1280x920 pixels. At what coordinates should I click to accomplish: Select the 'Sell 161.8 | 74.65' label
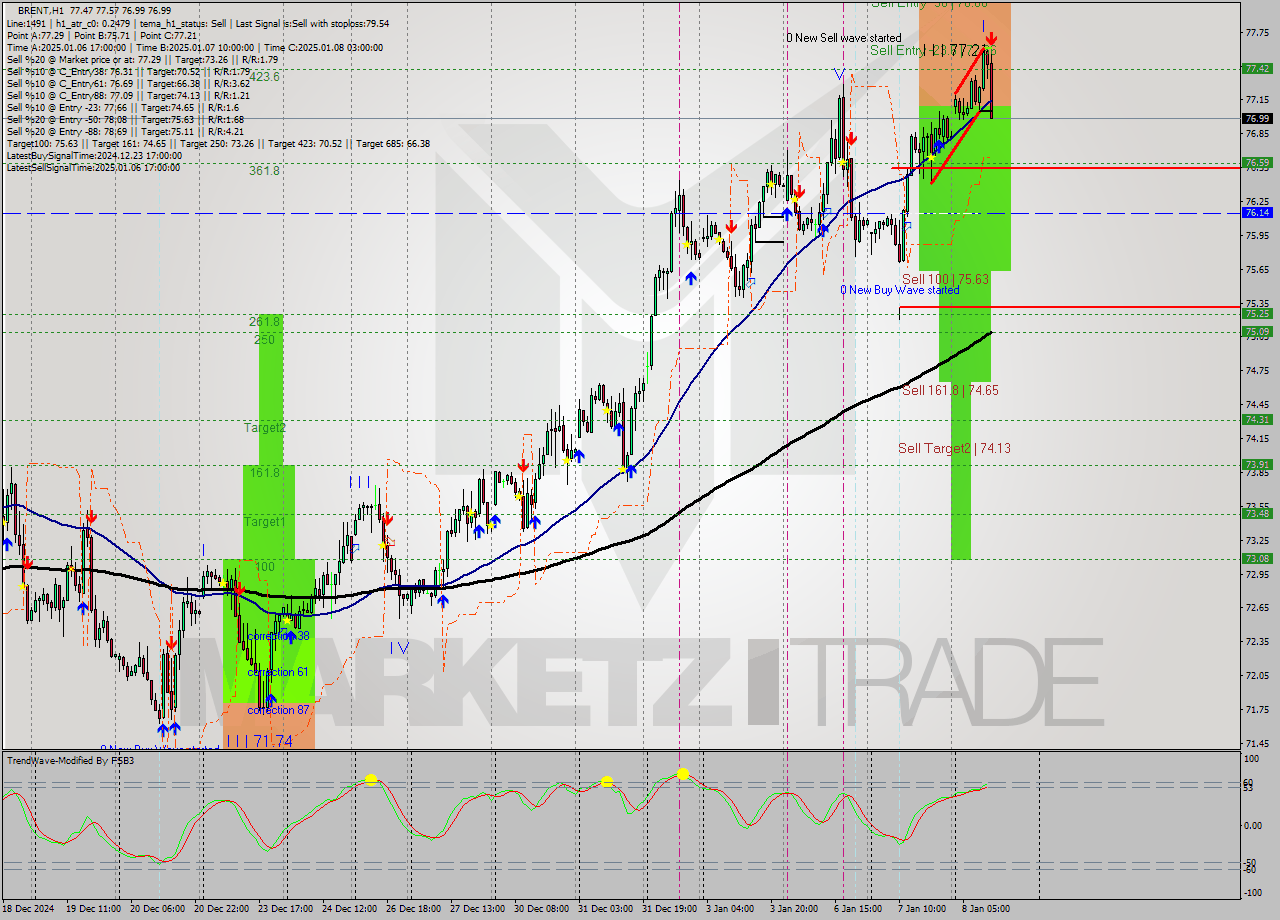click(950, 390)
